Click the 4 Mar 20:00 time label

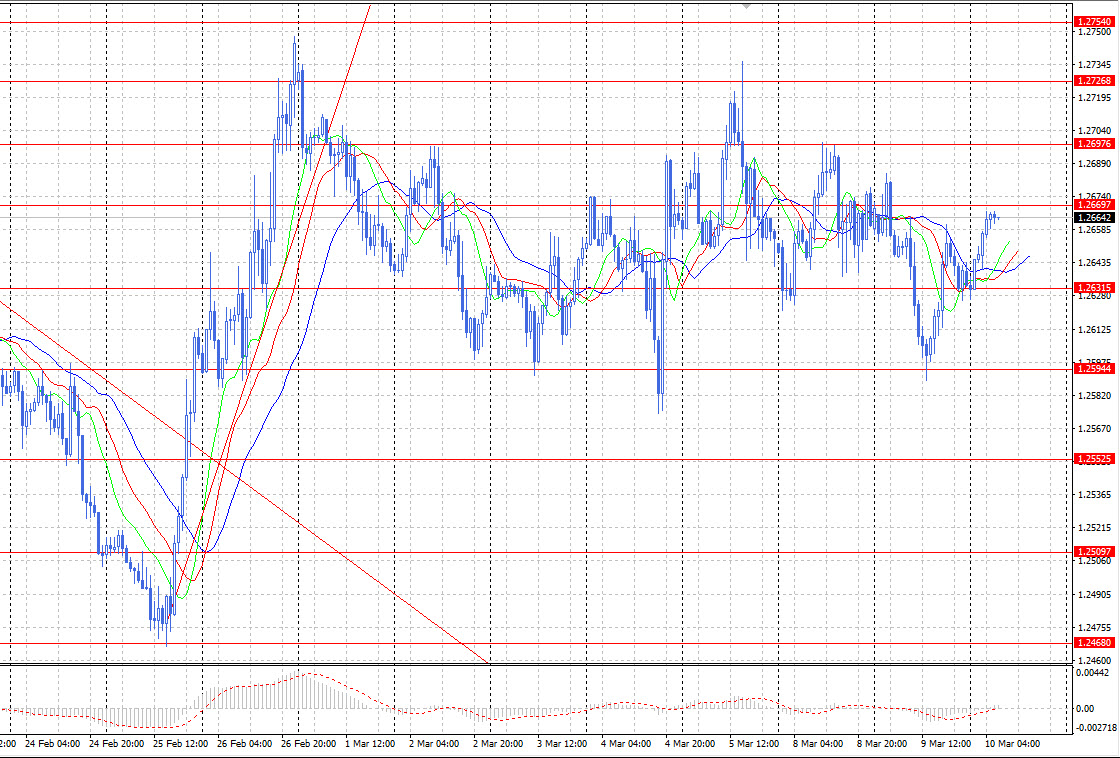pyautogui.click(x=690, y=744)
